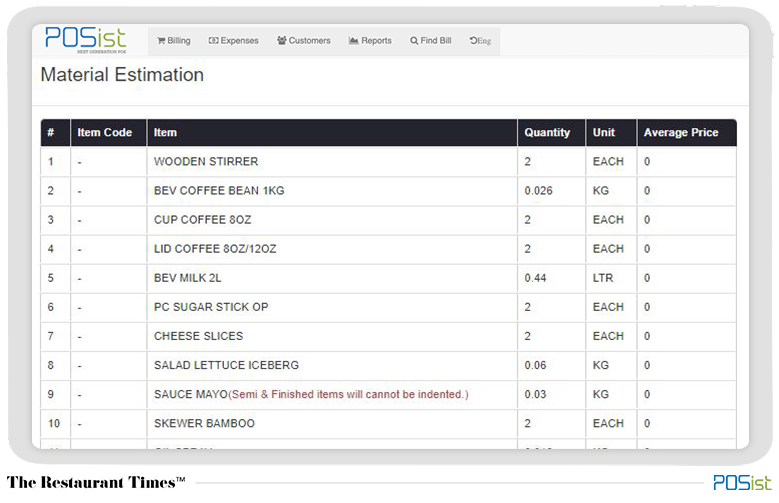
Task: Click quantity 2 in CUP COFFEE row
Action: 528,220
